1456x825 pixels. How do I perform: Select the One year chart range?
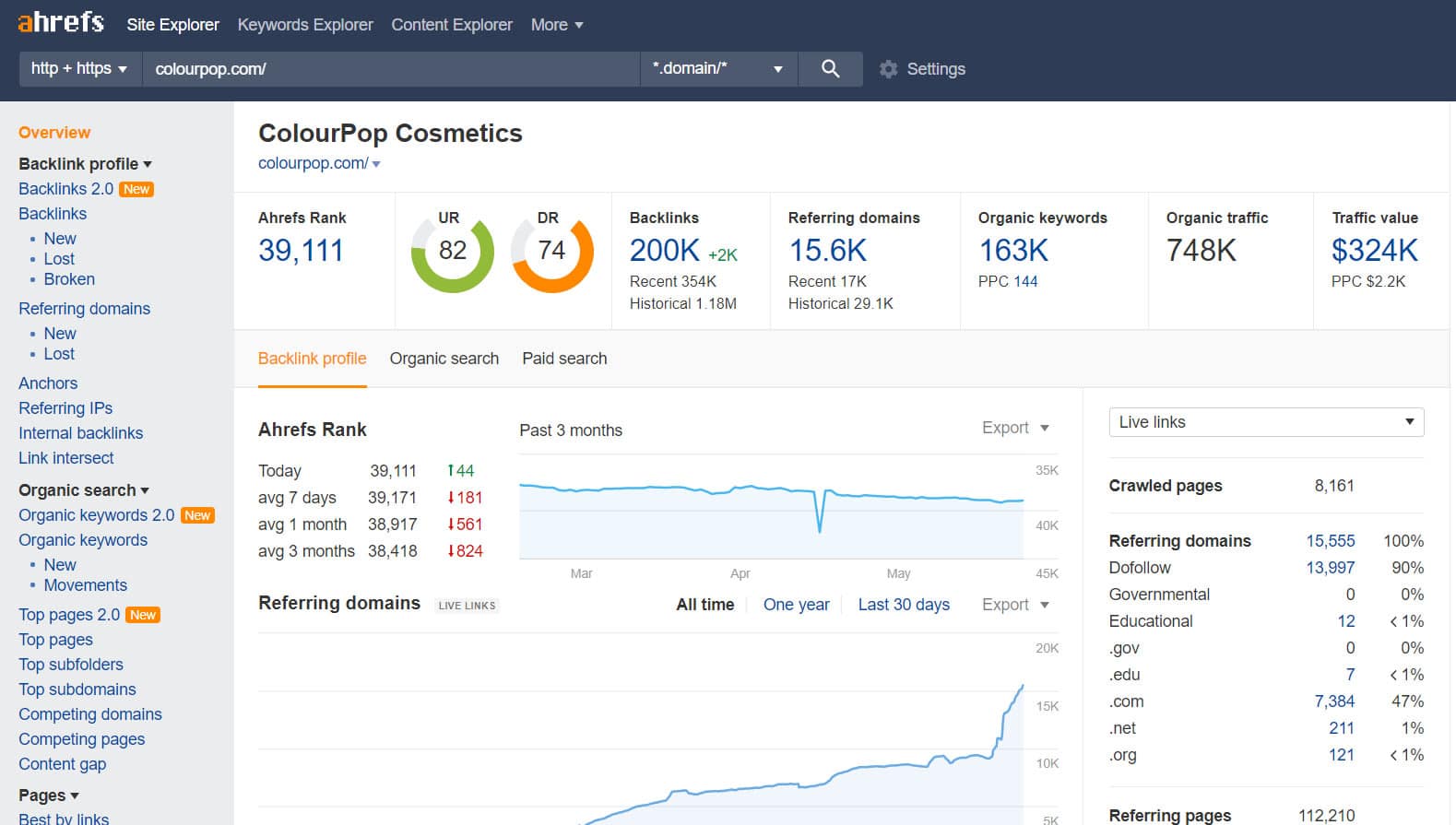coord(797,605)
